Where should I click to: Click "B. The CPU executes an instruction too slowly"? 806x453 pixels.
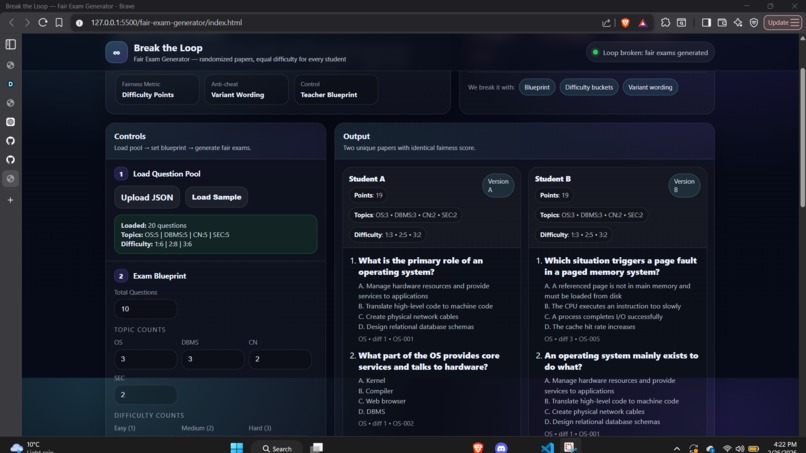pos(613,306)
